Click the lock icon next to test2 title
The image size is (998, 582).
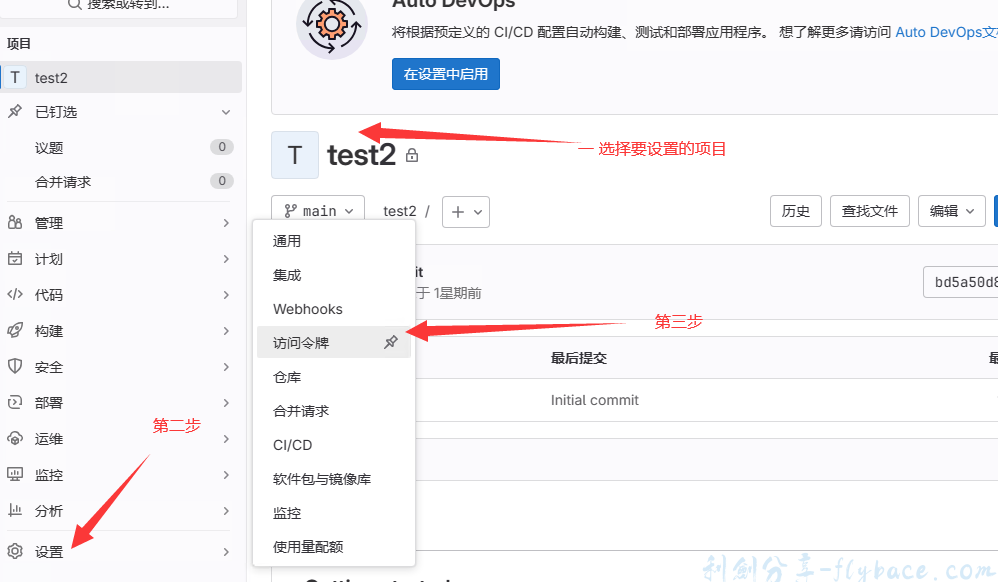point(412,155)
